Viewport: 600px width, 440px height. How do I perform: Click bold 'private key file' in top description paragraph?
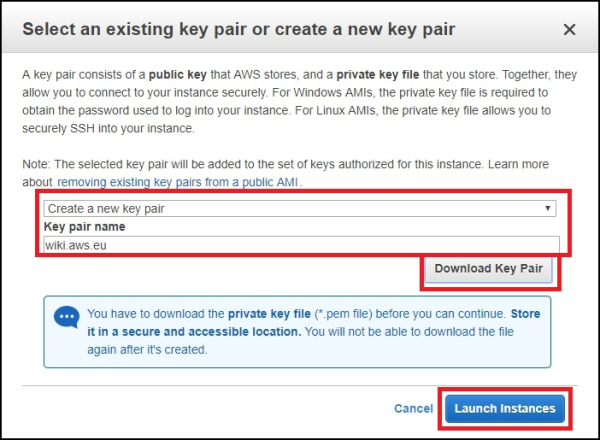tap(378, 75)
